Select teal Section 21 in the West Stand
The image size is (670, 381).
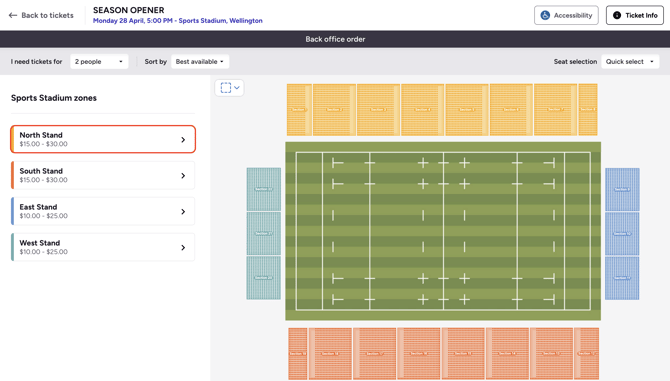tap(264, 234)
